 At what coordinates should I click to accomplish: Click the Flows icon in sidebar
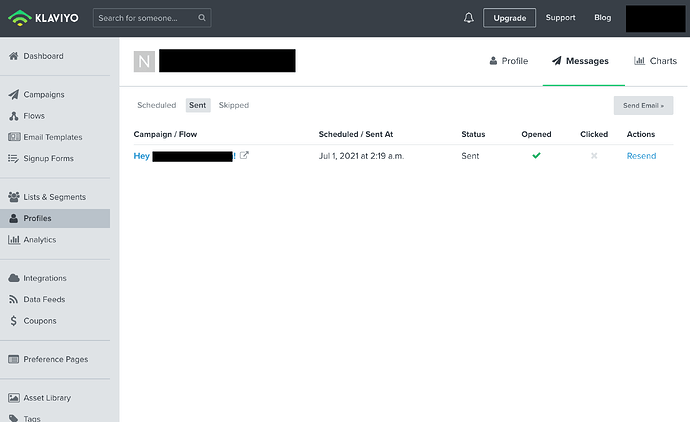coord(14,116)
